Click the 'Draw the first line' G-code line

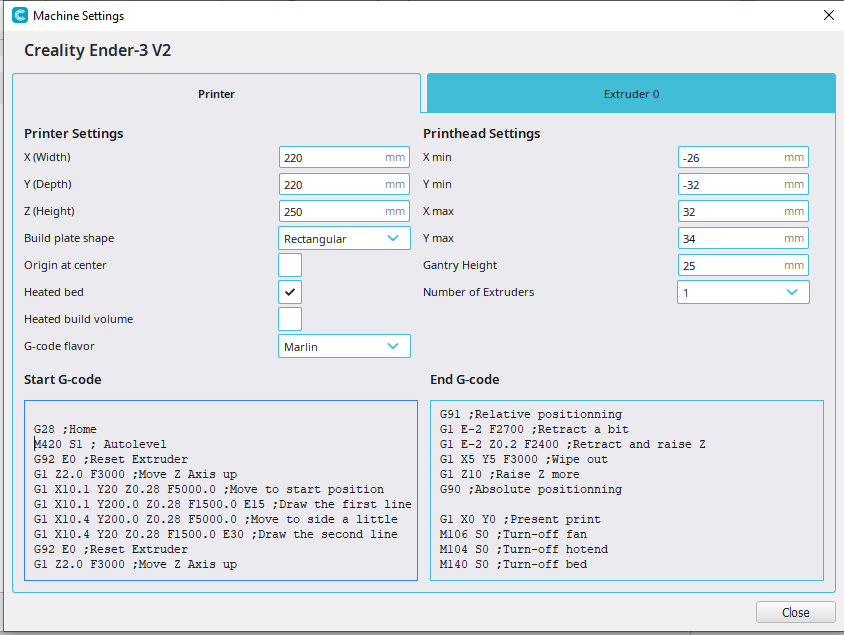point(222,504)
